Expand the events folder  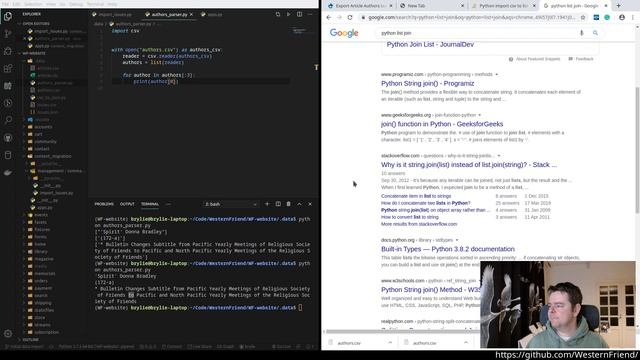click(x=41, y=215)
